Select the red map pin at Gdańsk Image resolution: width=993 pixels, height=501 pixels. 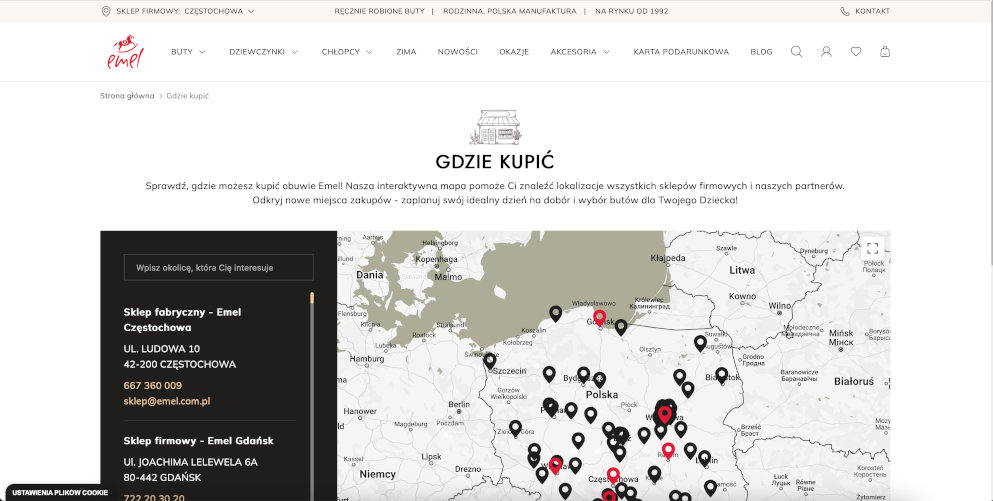pos(599,317)
